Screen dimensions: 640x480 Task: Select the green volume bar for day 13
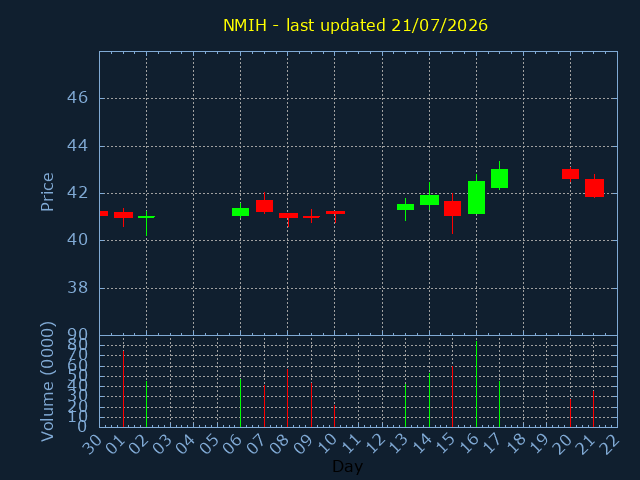(405, 405)
